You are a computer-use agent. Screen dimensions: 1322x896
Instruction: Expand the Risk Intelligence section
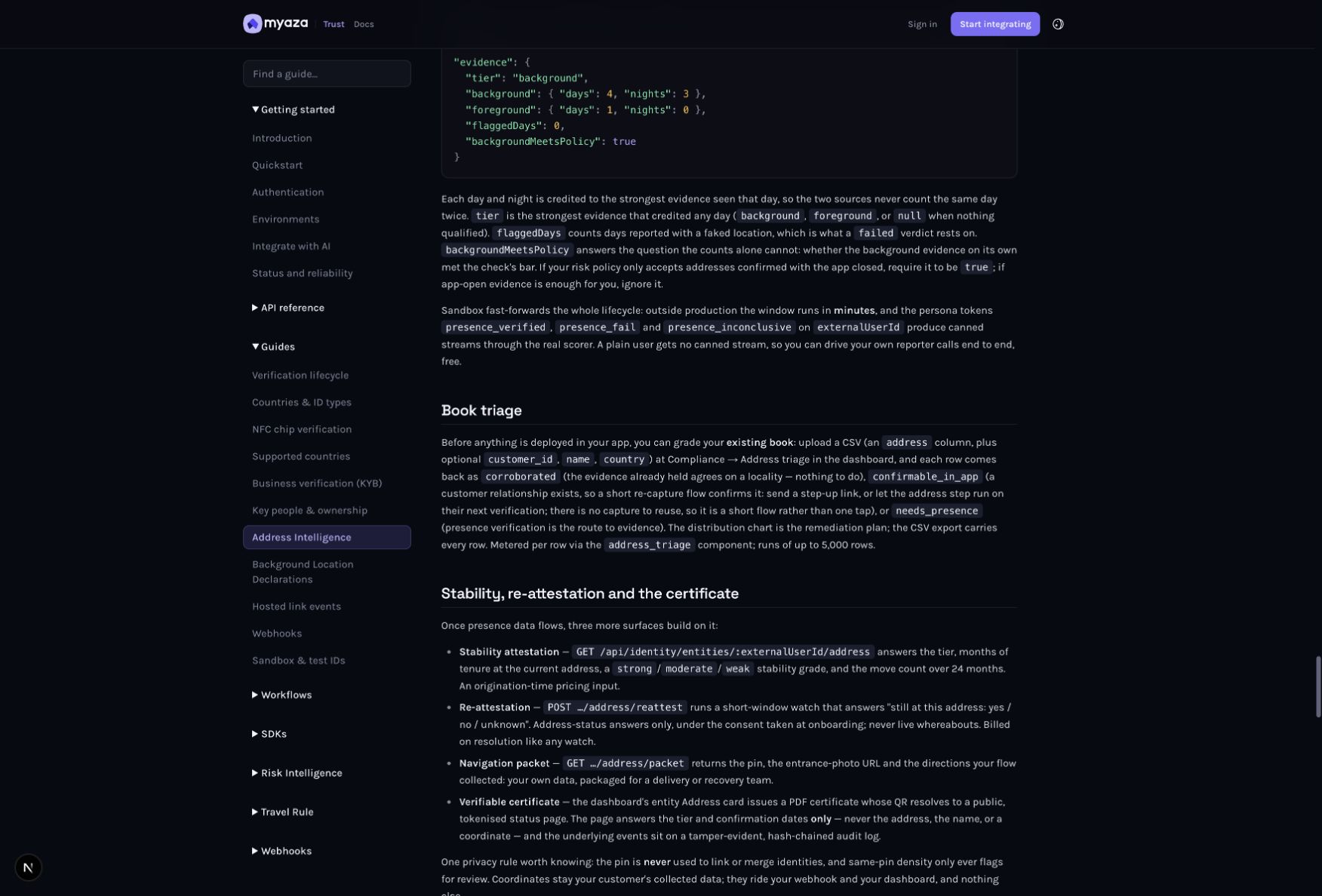[297, 773]
